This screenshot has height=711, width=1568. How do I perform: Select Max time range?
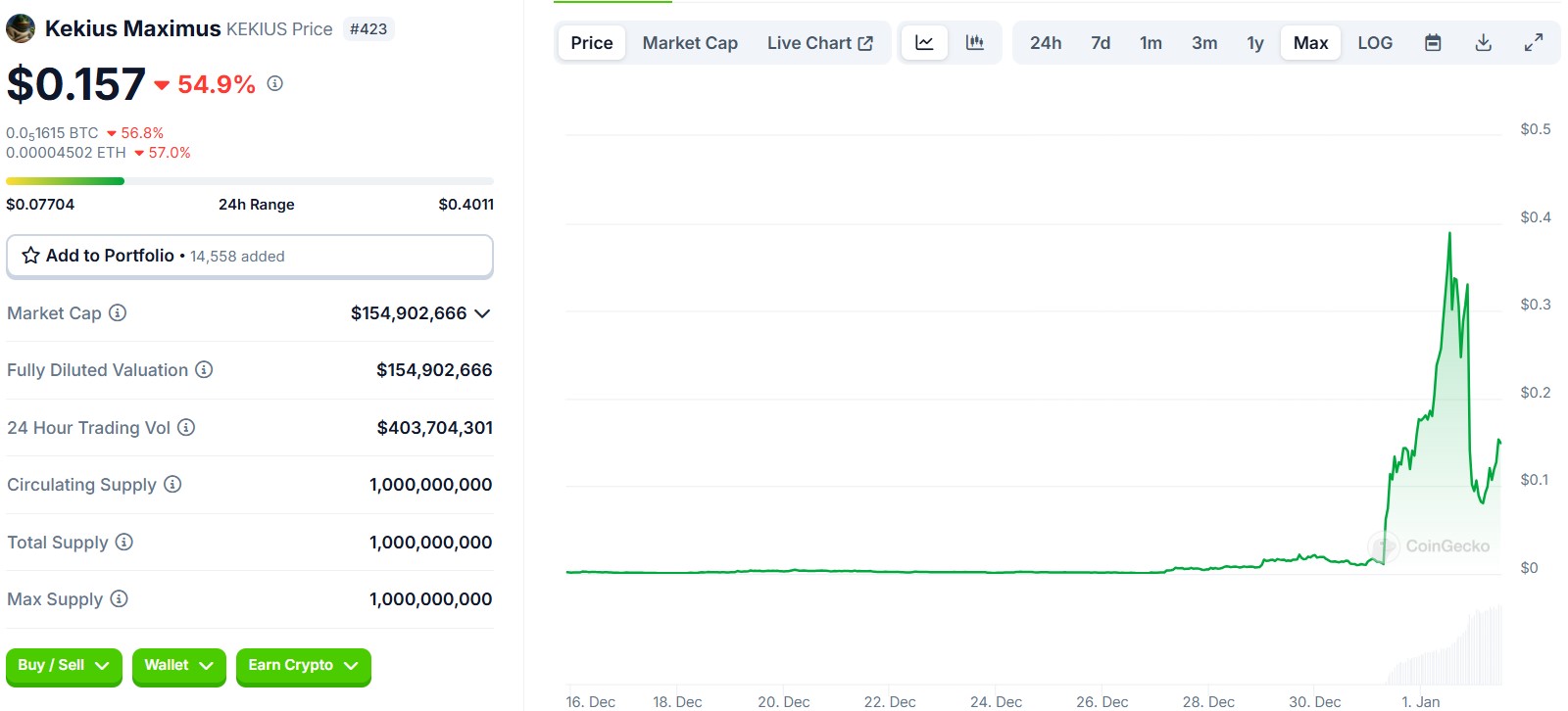pyautogui.click(x=1310, y=43)
